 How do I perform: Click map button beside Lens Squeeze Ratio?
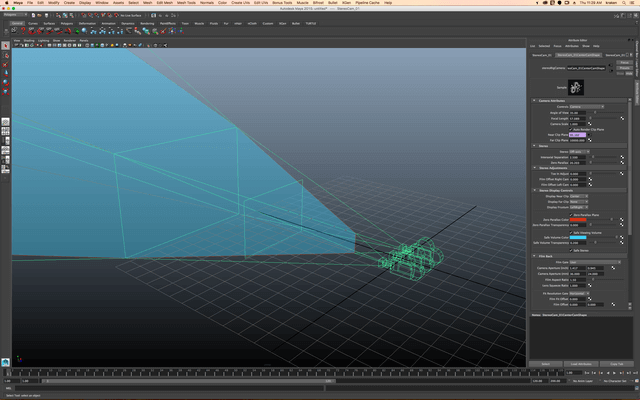coord(589,285)
